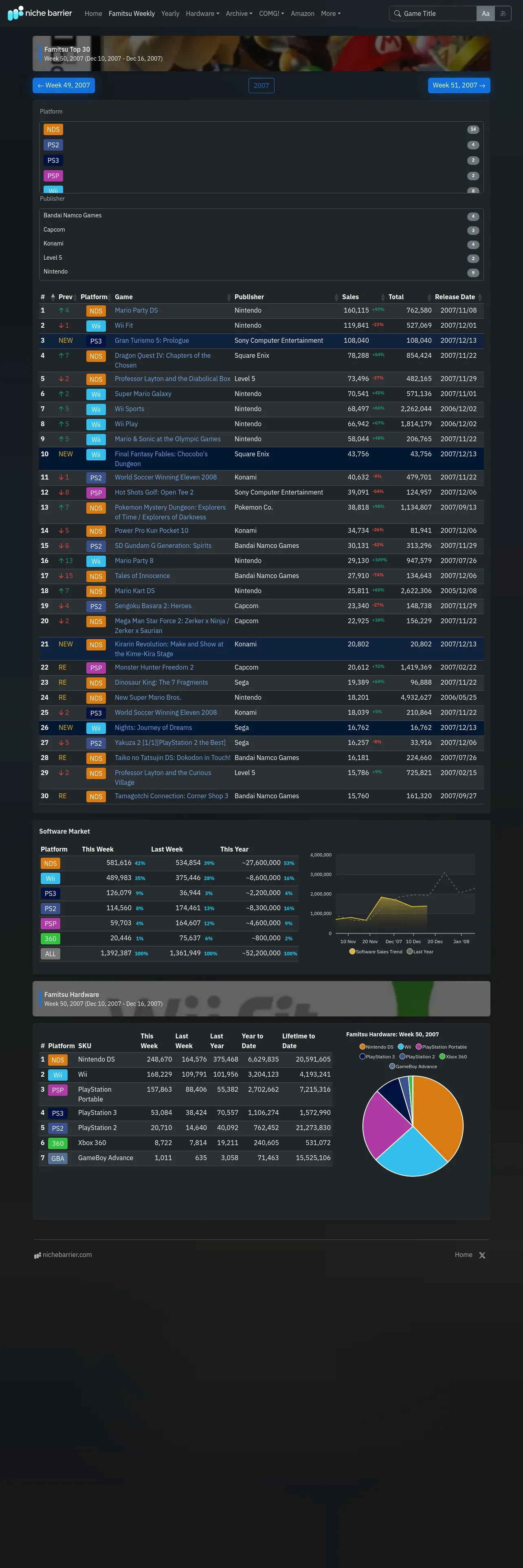Toggle Software Sales Trend legend
The width and height of the screenshot is (523, 1568).
point(376,951)
